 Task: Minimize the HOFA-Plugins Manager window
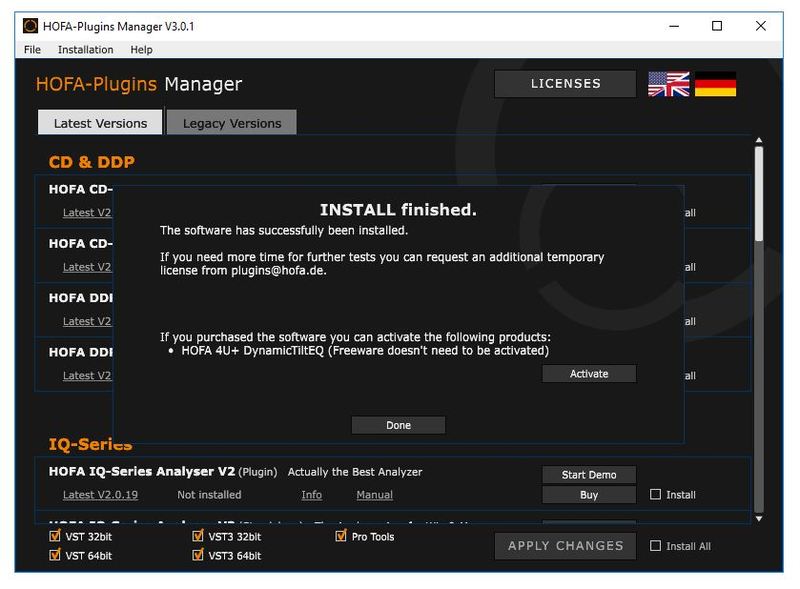tap(674, 26)
